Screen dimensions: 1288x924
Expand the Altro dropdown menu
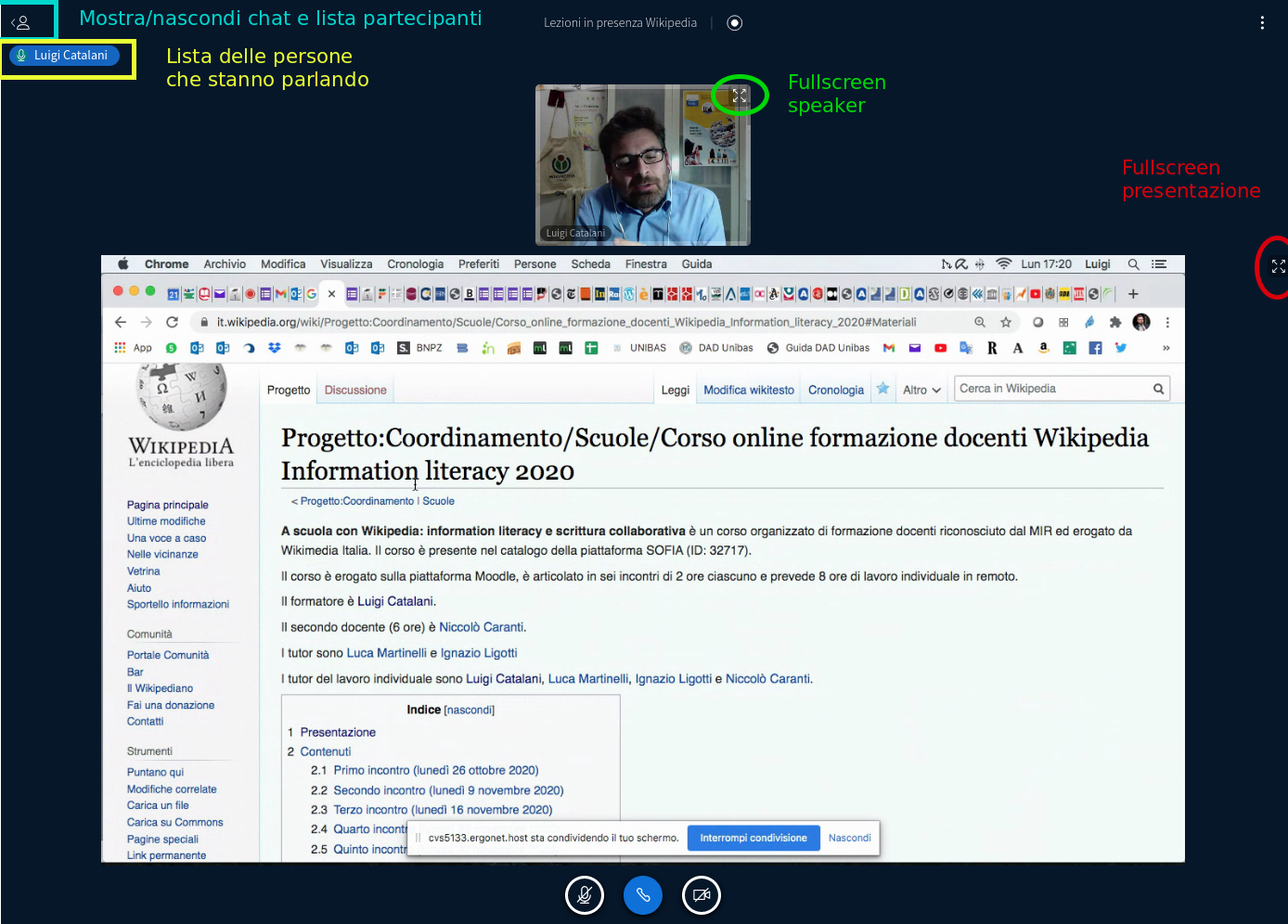(x=921, y=391)
